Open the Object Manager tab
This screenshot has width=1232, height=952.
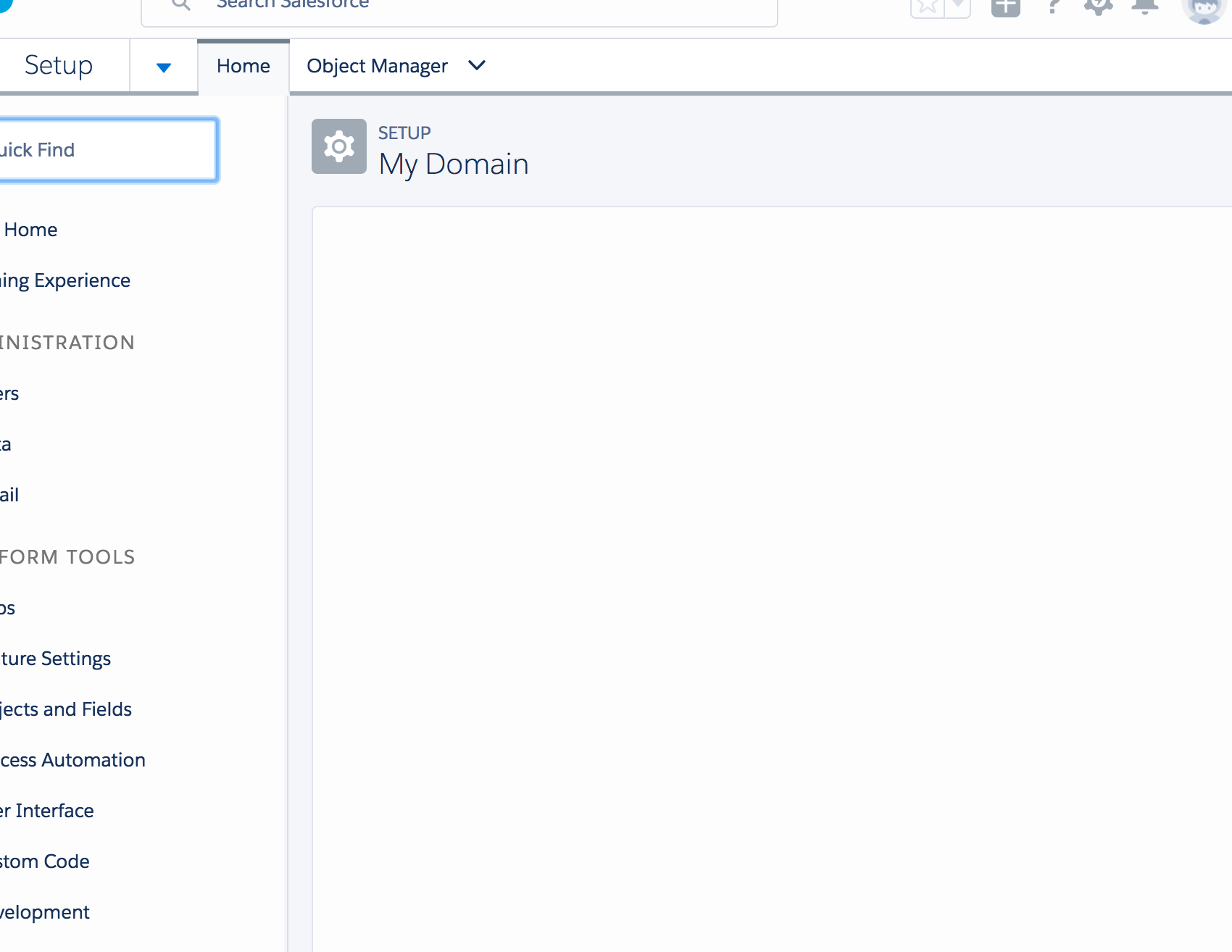pos(377,66)
